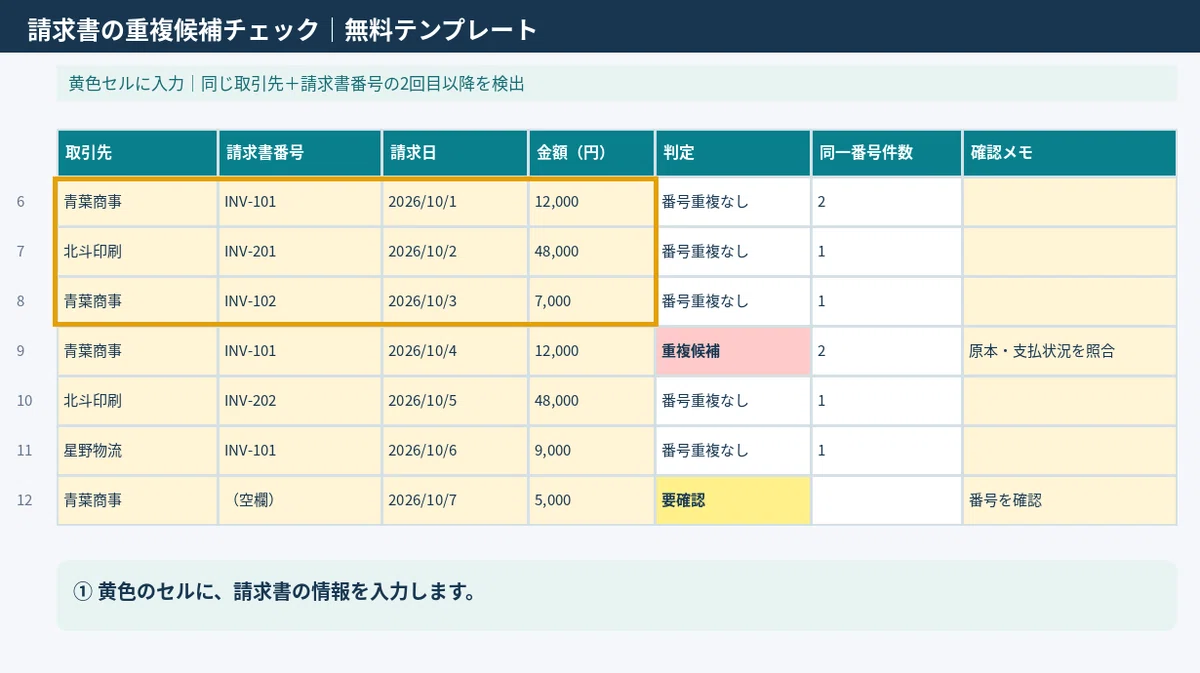Select the 5,000 amount cell
Screen dimensions: 1200x673
(591, 500)
